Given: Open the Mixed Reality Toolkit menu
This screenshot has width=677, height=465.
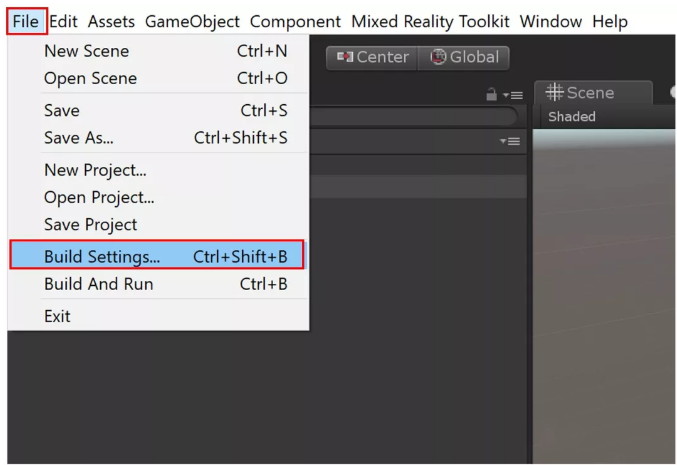Looking at the screenshot, I should point(430,21).
